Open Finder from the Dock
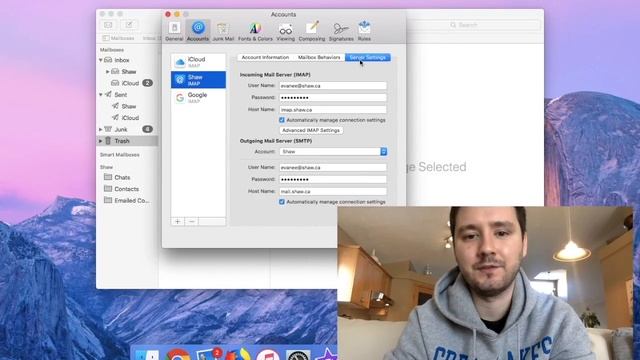Screen dimensions: 640x360 [147, 355]
